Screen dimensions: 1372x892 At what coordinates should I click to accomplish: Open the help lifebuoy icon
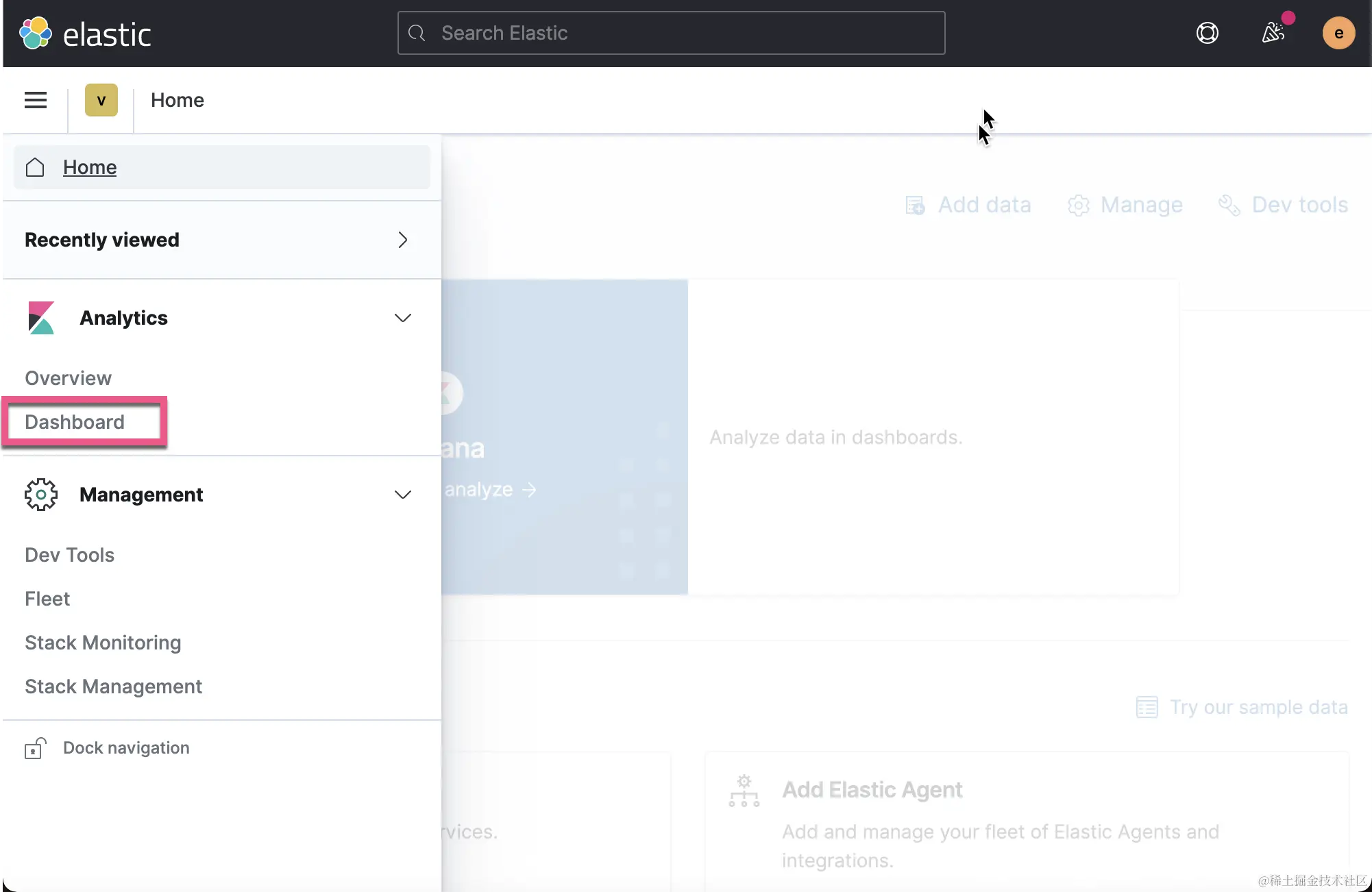[1207, 33]
